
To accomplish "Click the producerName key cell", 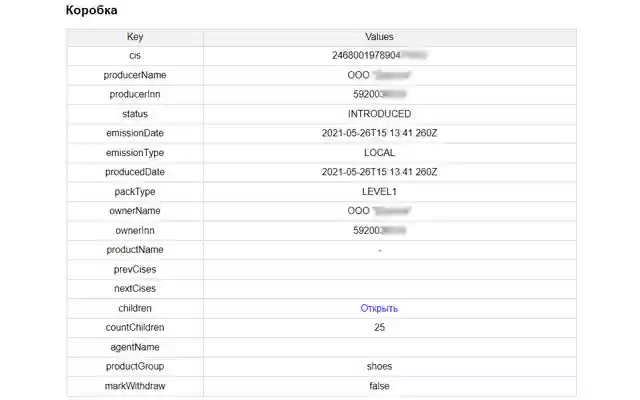I will [x=135, y=75].
